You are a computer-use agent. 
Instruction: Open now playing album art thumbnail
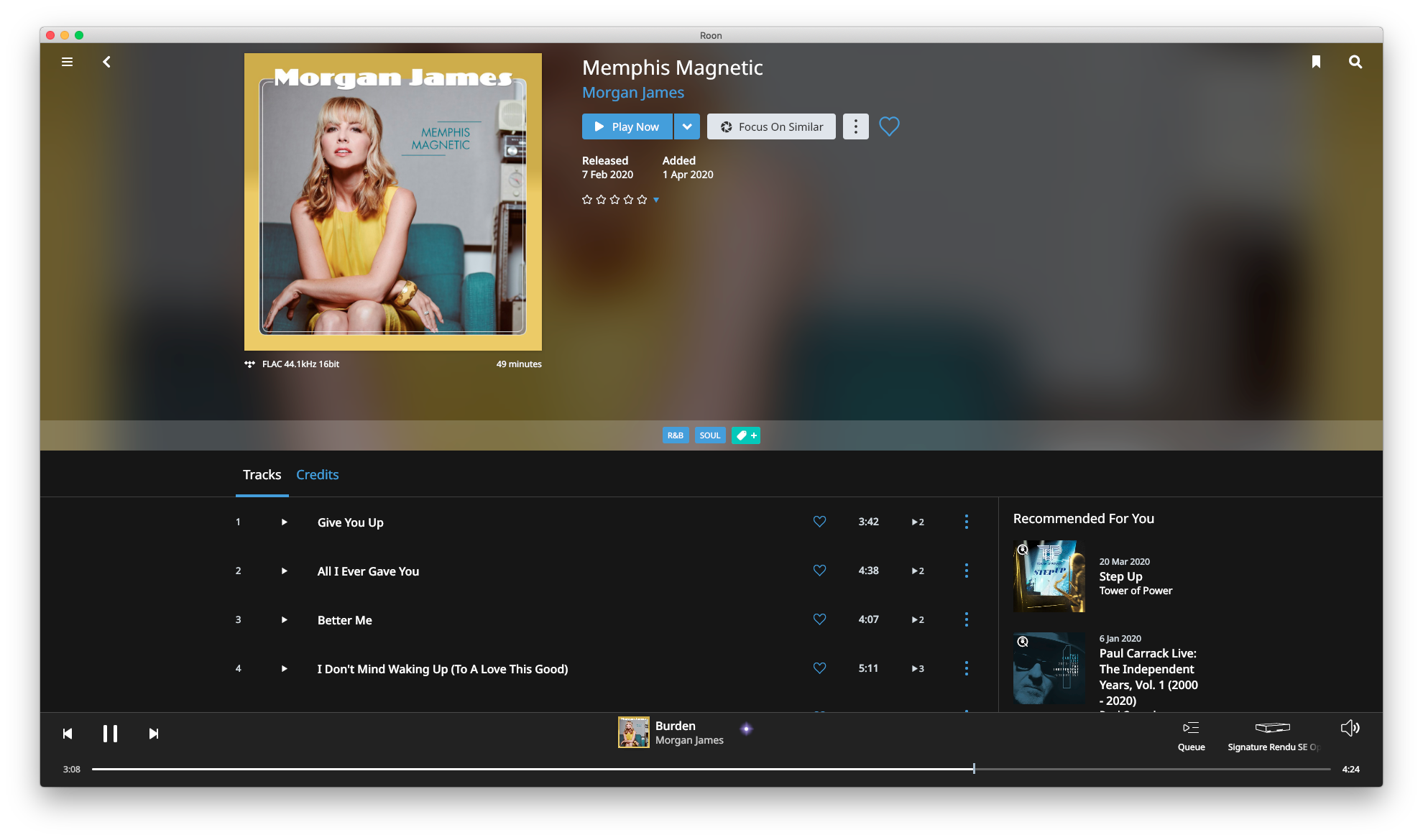click(x=633, y=732)
